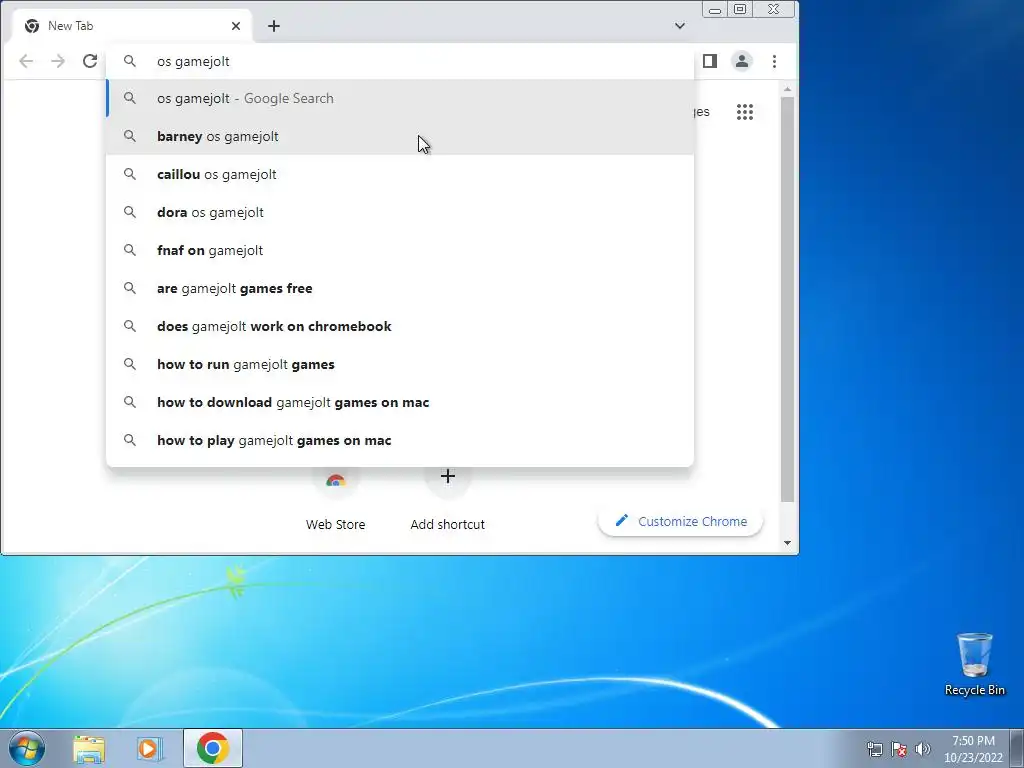Close the New Tab tab
Screen dimensions: 1024x768
click(x=236, y=26)
